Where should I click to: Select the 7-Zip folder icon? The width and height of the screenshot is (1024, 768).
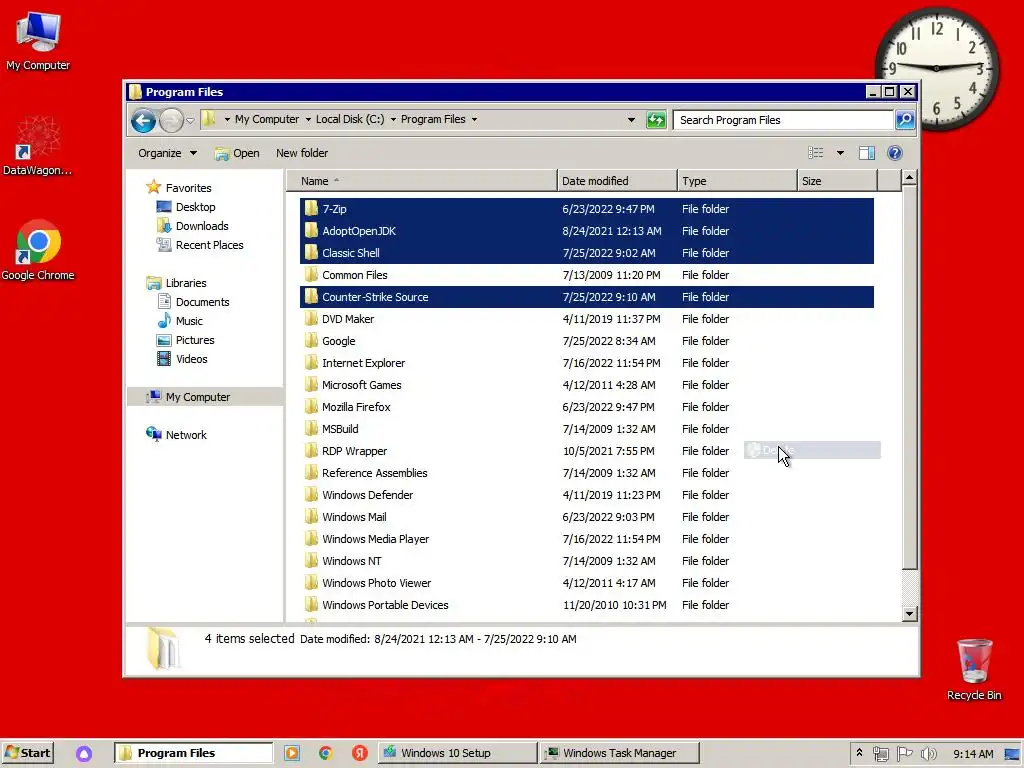[x=312, y=209]
